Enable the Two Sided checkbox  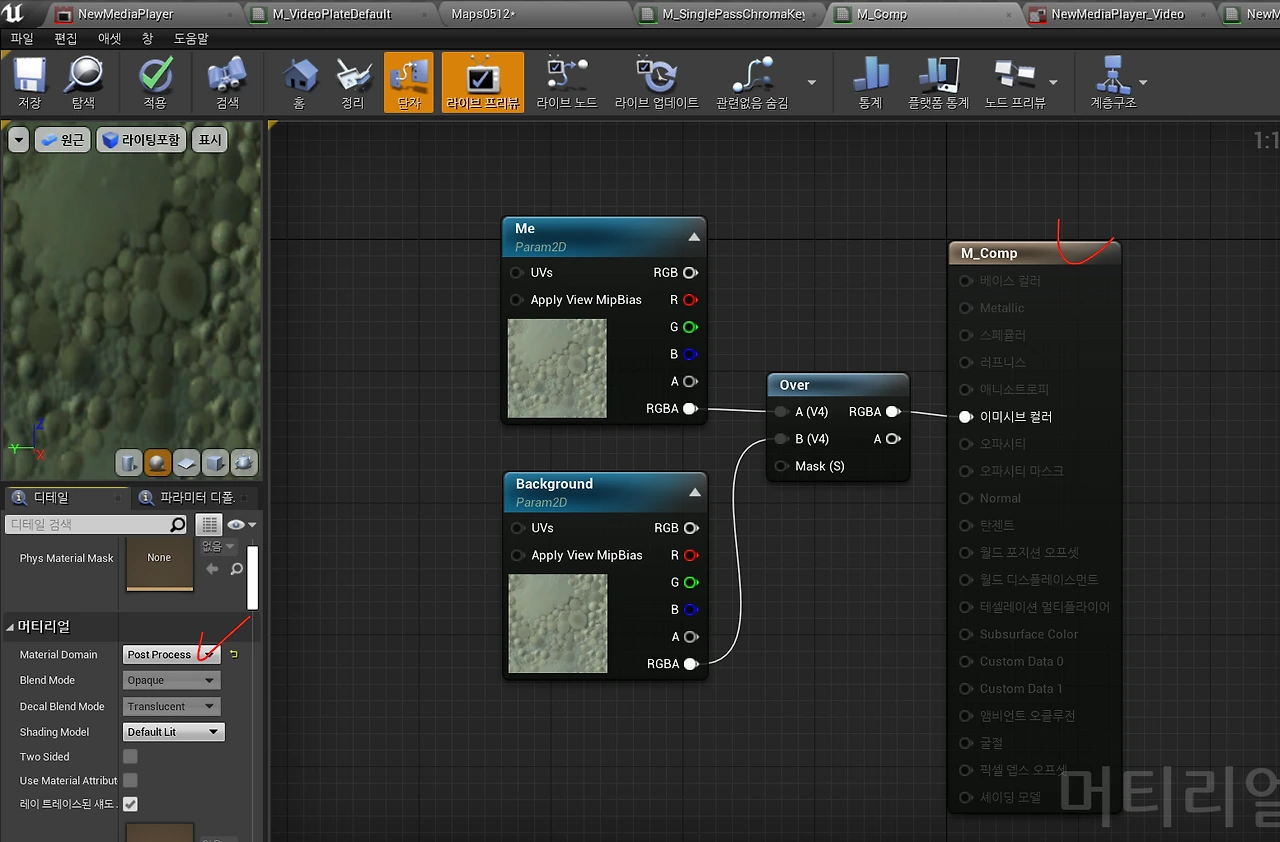tap(130, 757)
